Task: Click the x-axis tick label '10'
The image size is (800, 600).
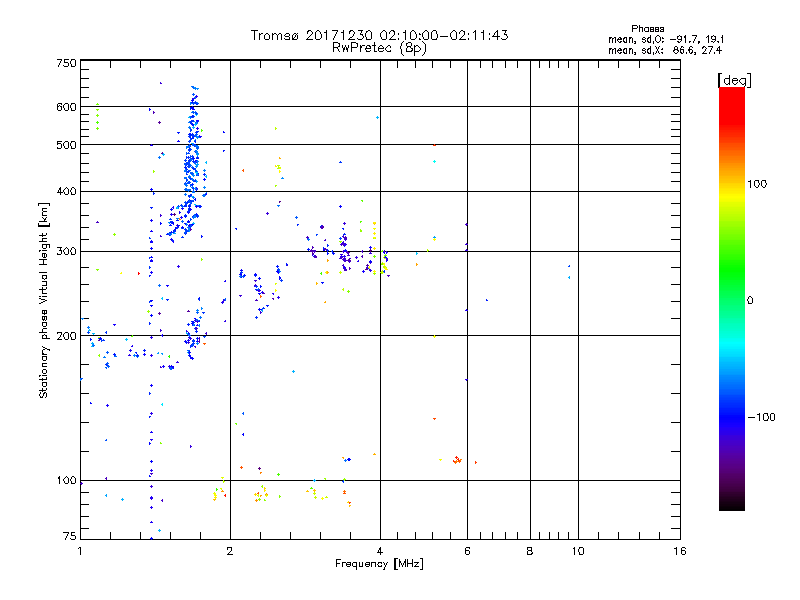Action: (578, 551)
